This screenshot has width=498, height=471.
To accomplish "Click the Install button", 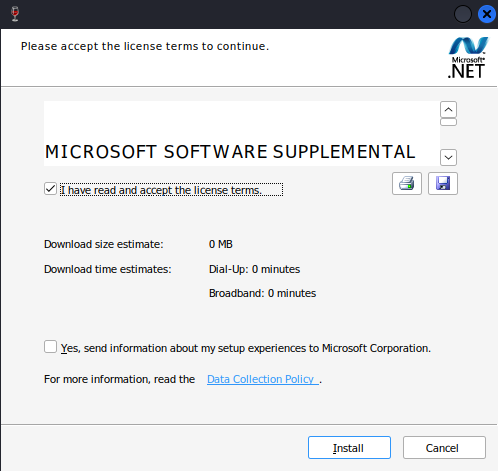I will pyautogui.click(x=349, y=448).
